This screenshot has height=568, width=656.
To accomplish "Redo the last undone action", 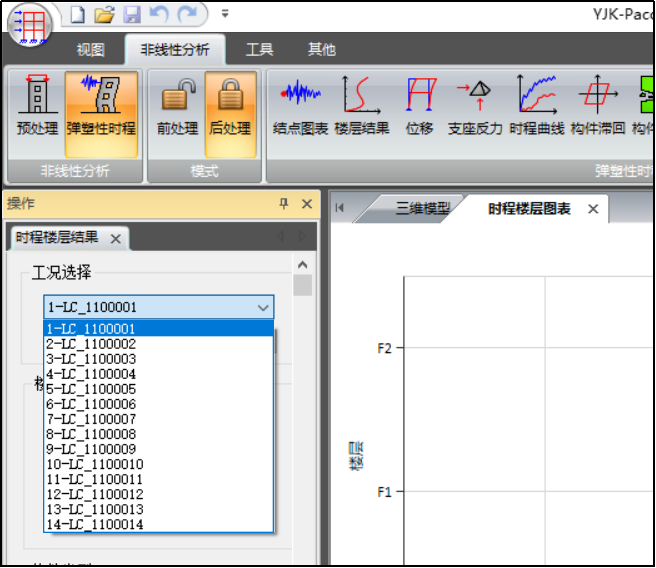I will tap(187, 15).
